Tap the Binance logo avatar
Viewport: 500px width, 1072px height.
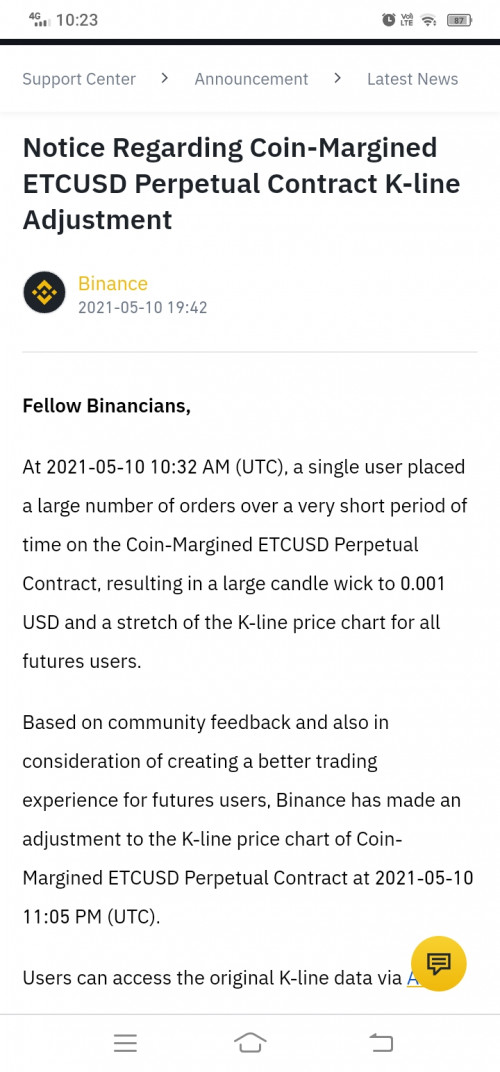click(44, 293)
